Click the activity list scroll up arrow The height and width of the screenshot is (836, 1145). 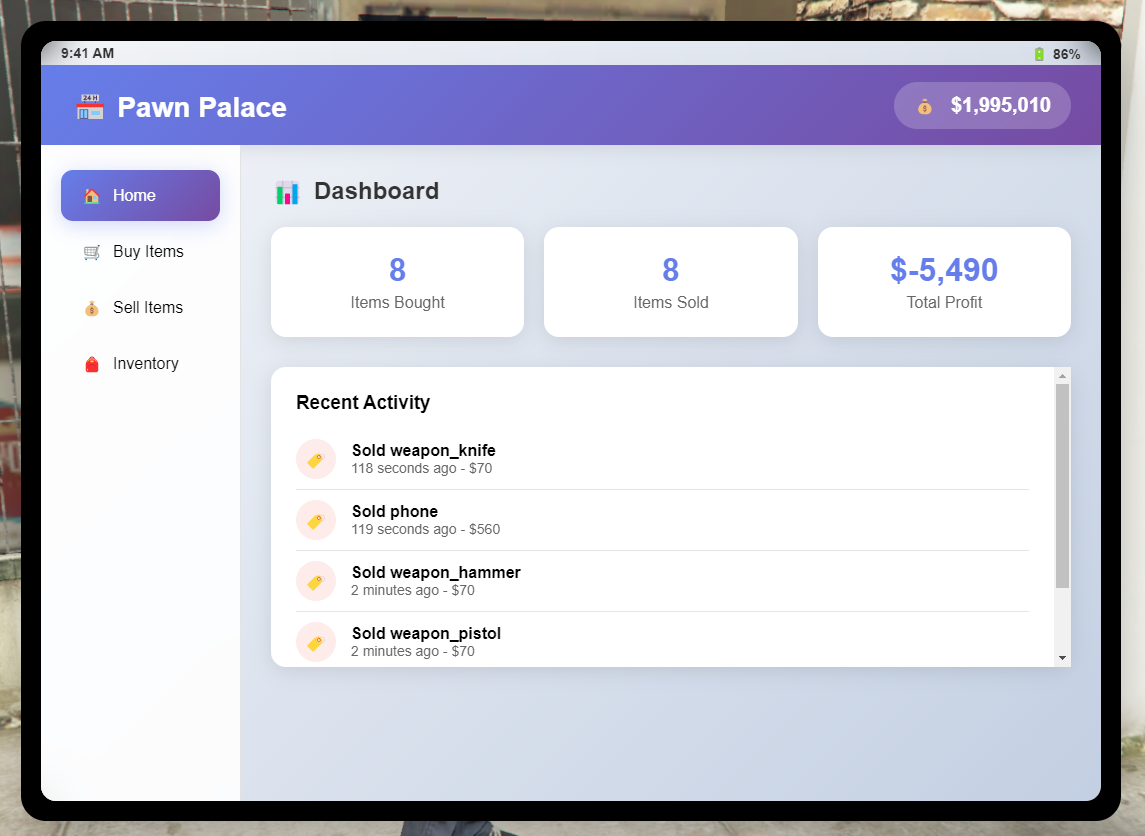pos(1062,376)
